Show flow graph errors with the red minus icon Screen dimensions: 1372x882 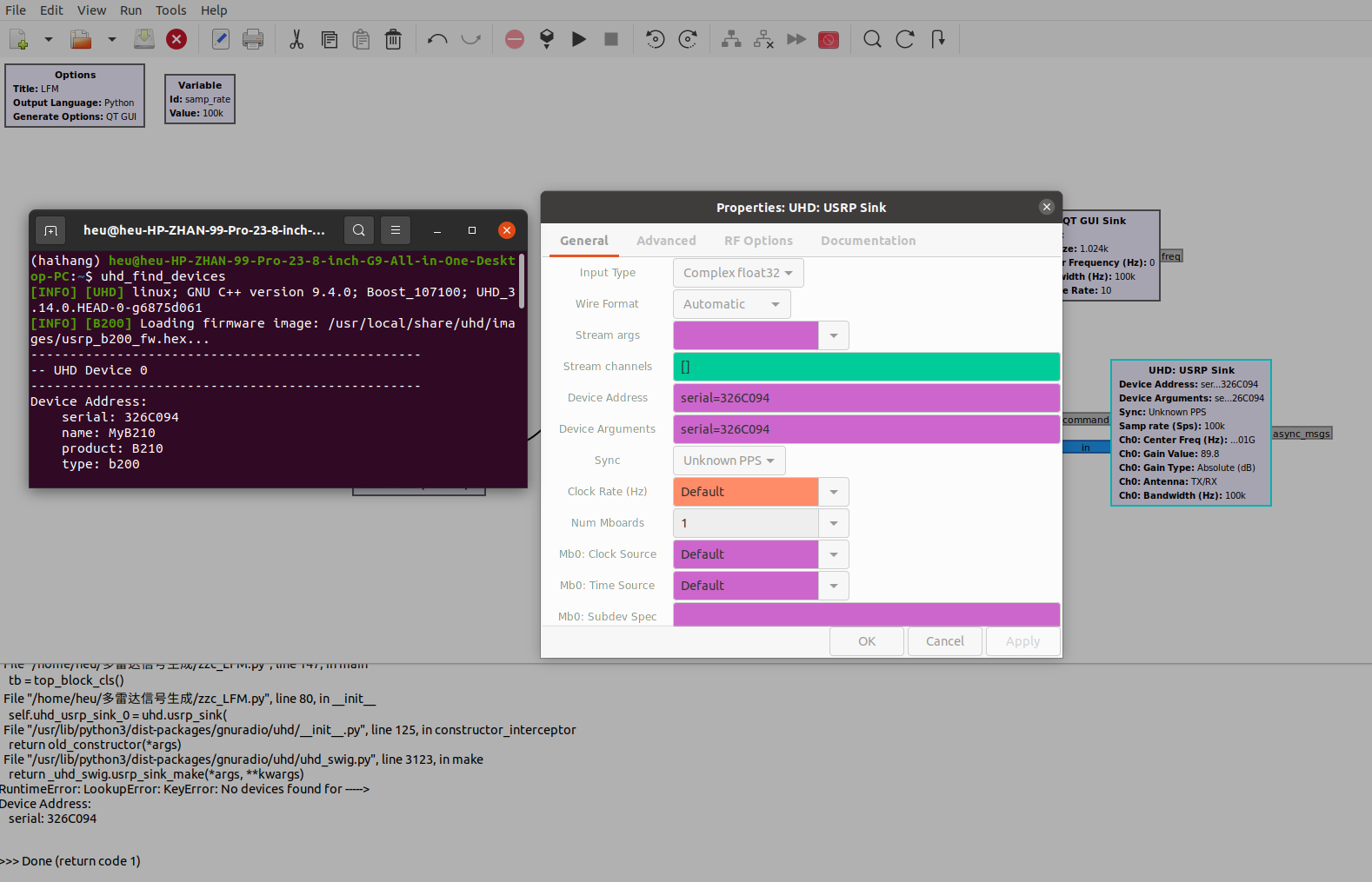tap(515, 39)
